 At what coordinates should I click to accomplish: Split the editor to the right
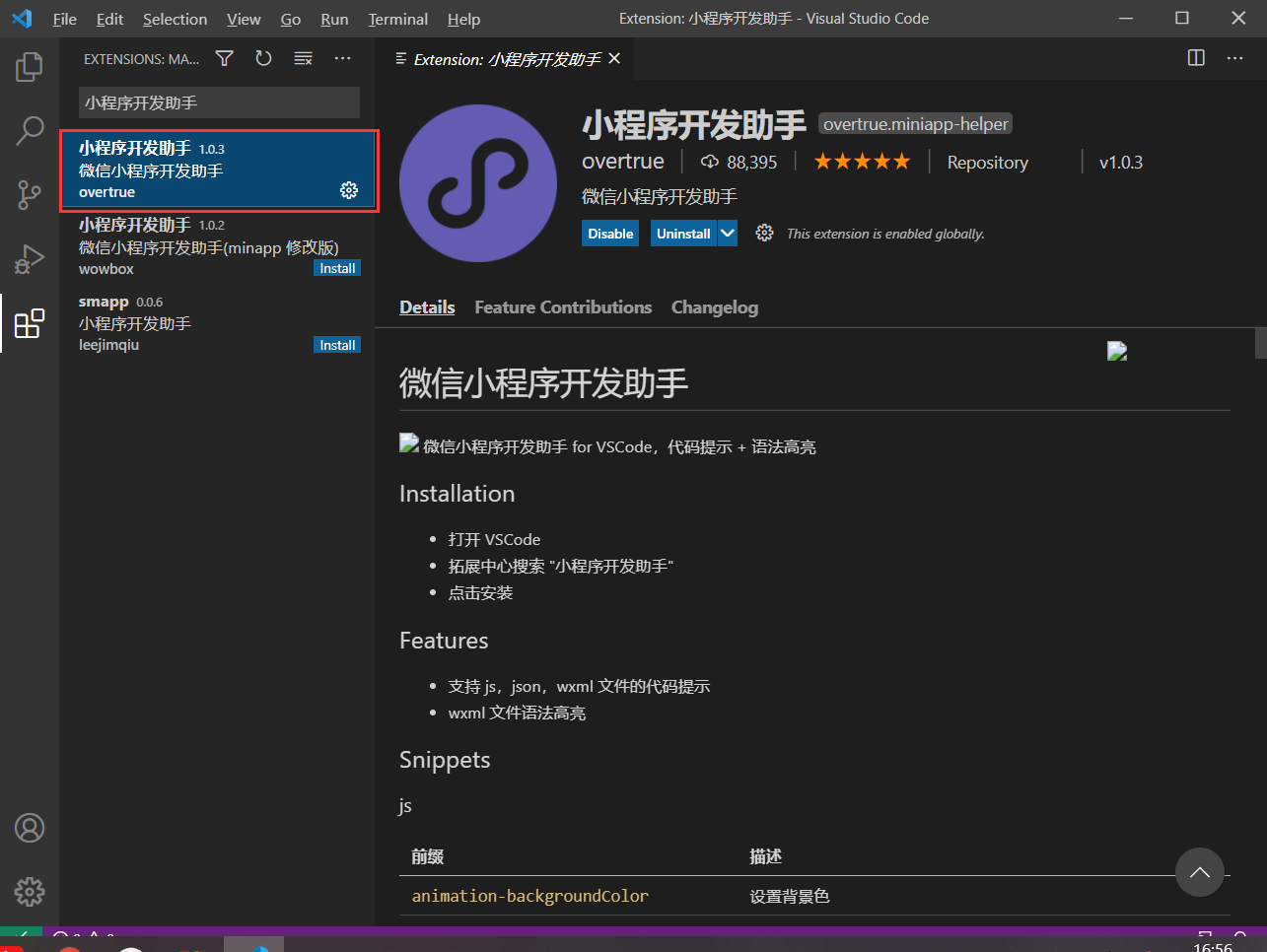[x=1196, y=58]
